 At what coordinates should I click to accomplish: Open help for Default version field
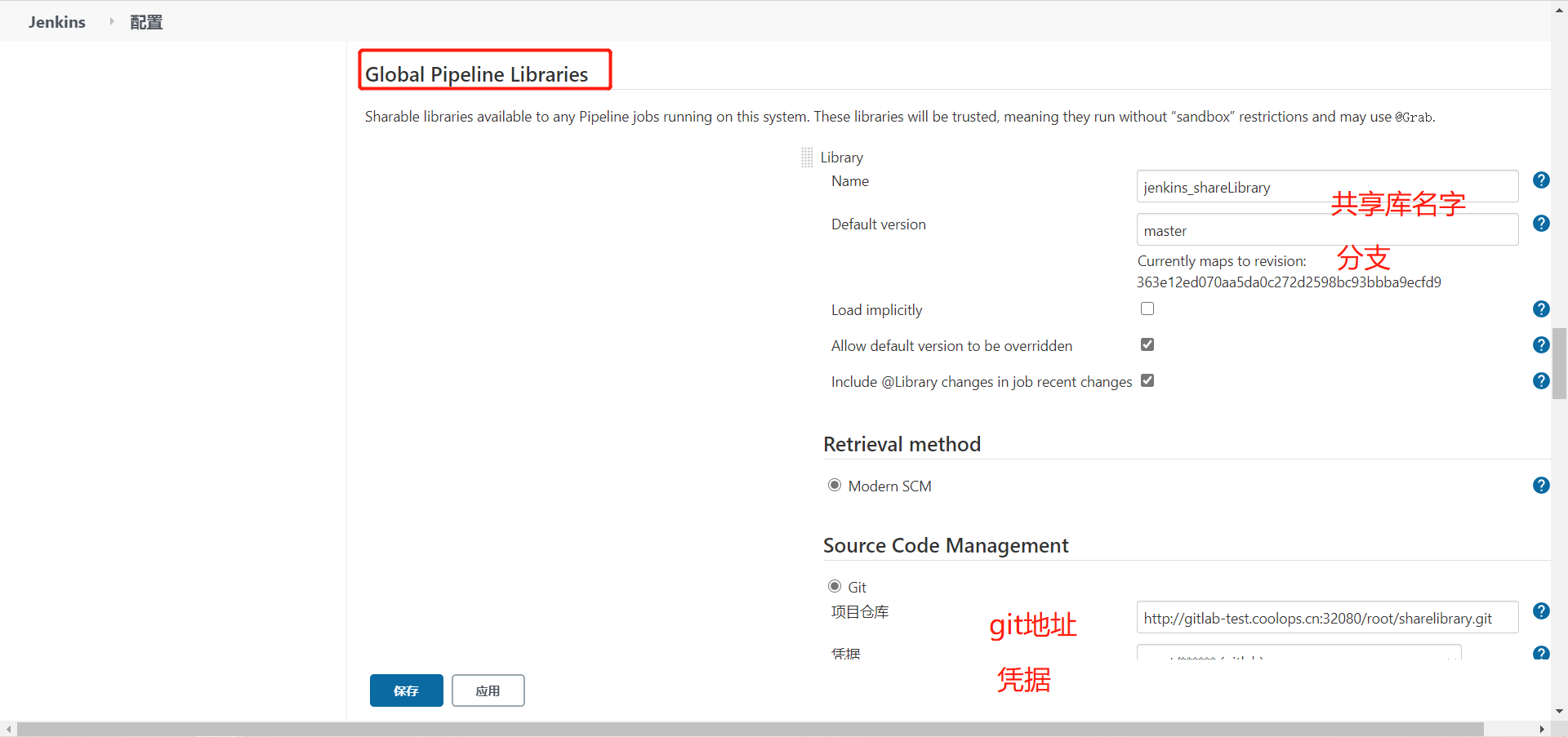(1541, 224)
